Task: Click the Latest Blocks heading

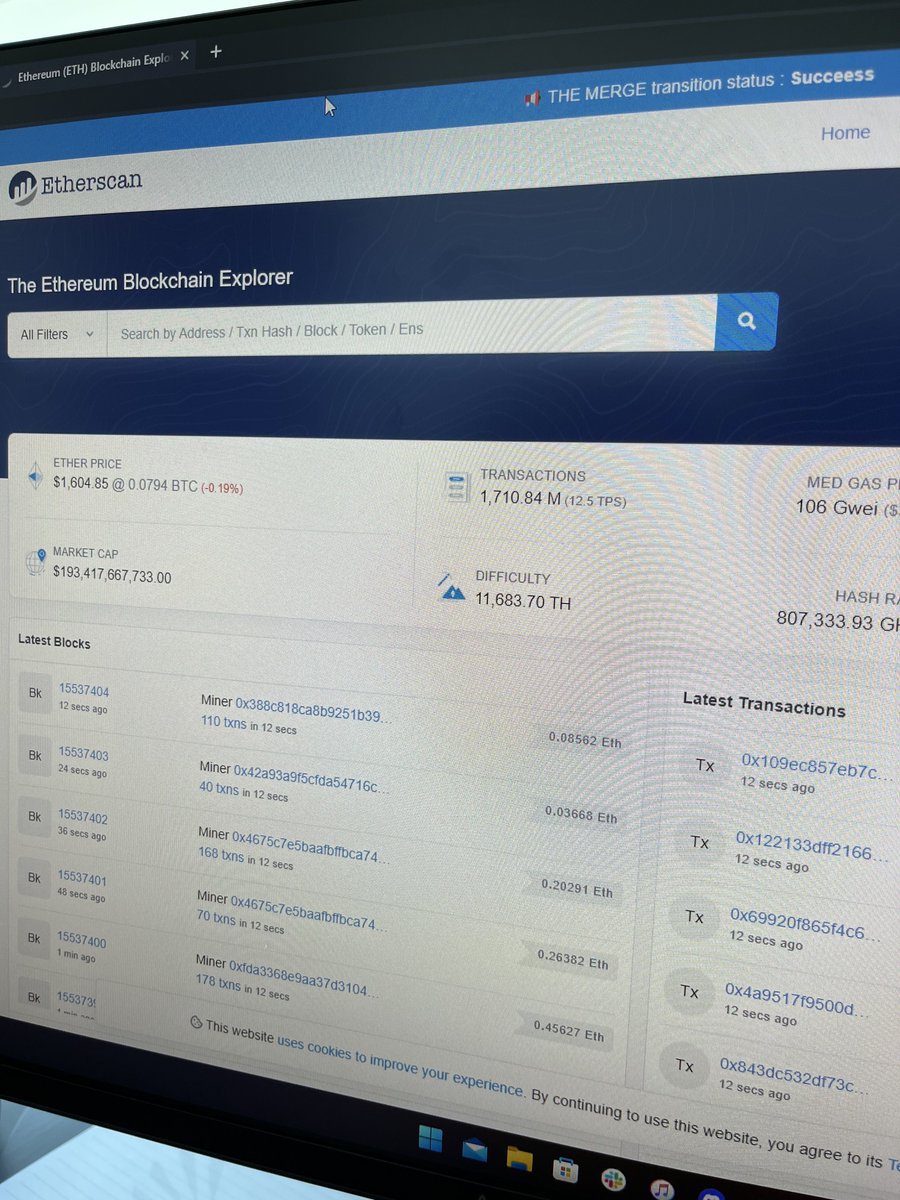Action: 54,641
